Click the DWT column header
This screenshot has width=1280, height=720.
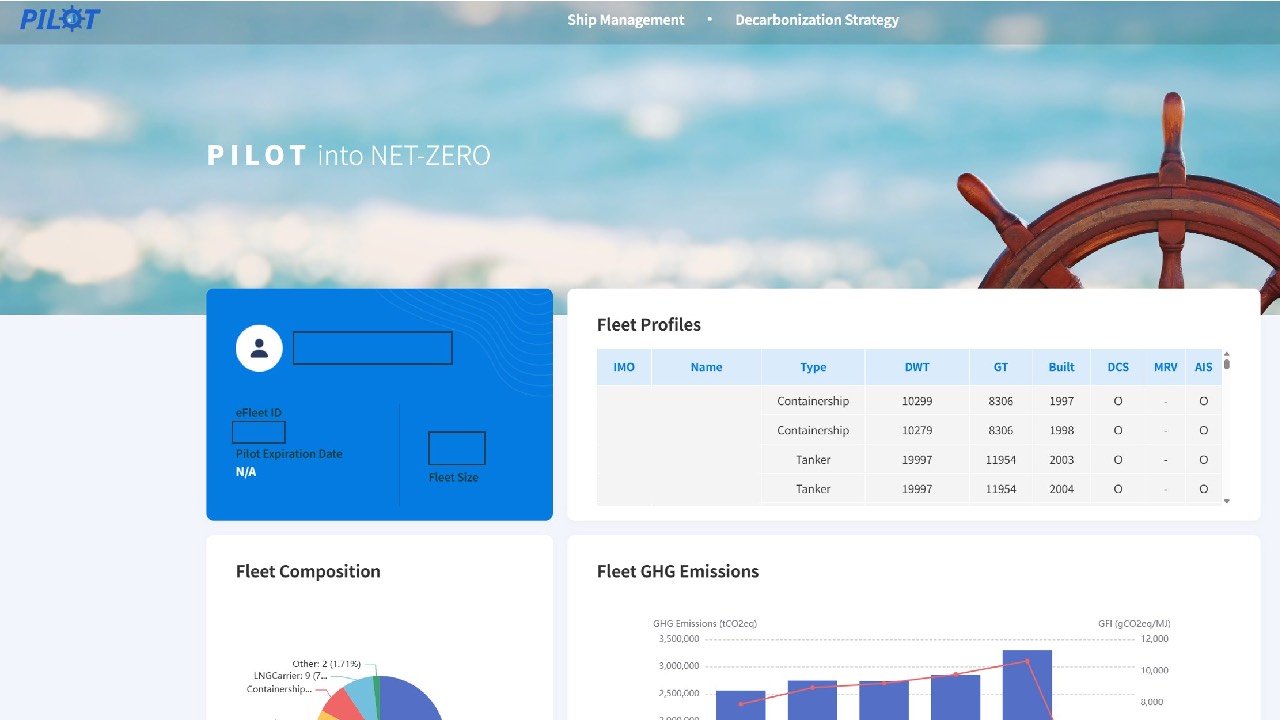click(917, 367)
